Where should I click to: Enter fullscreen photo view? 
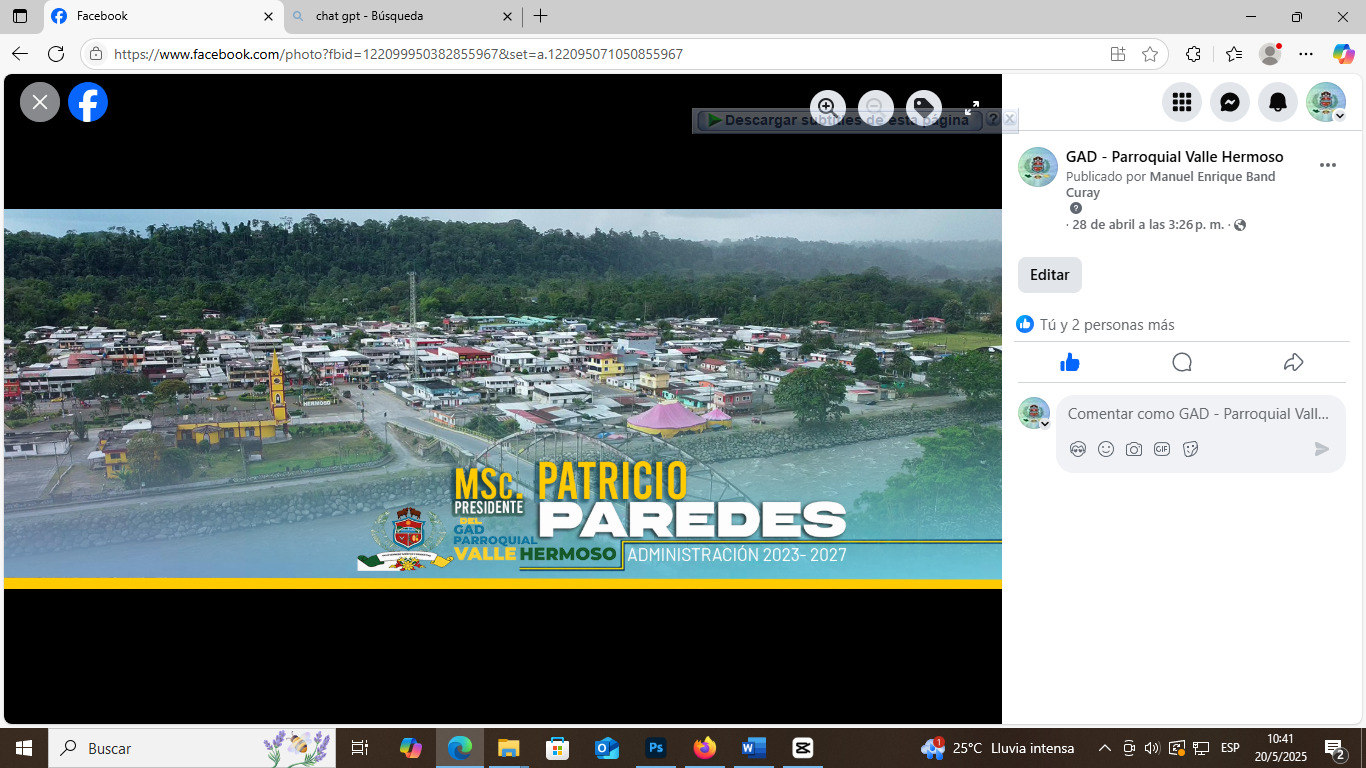click(x=971, y=107)
